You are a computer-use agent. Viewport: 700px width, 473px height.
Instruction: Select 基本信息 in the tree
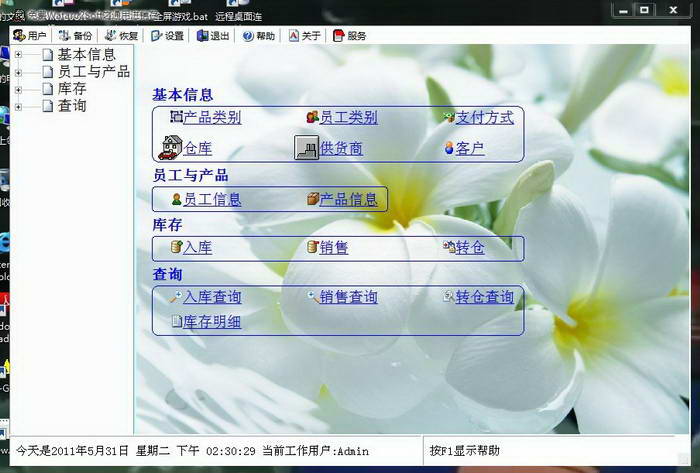tap(87, 54)
